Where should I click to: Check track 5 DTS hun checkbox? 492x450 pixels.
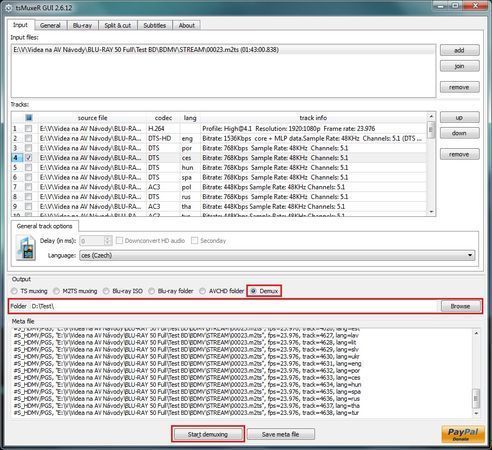coord(29,167)
